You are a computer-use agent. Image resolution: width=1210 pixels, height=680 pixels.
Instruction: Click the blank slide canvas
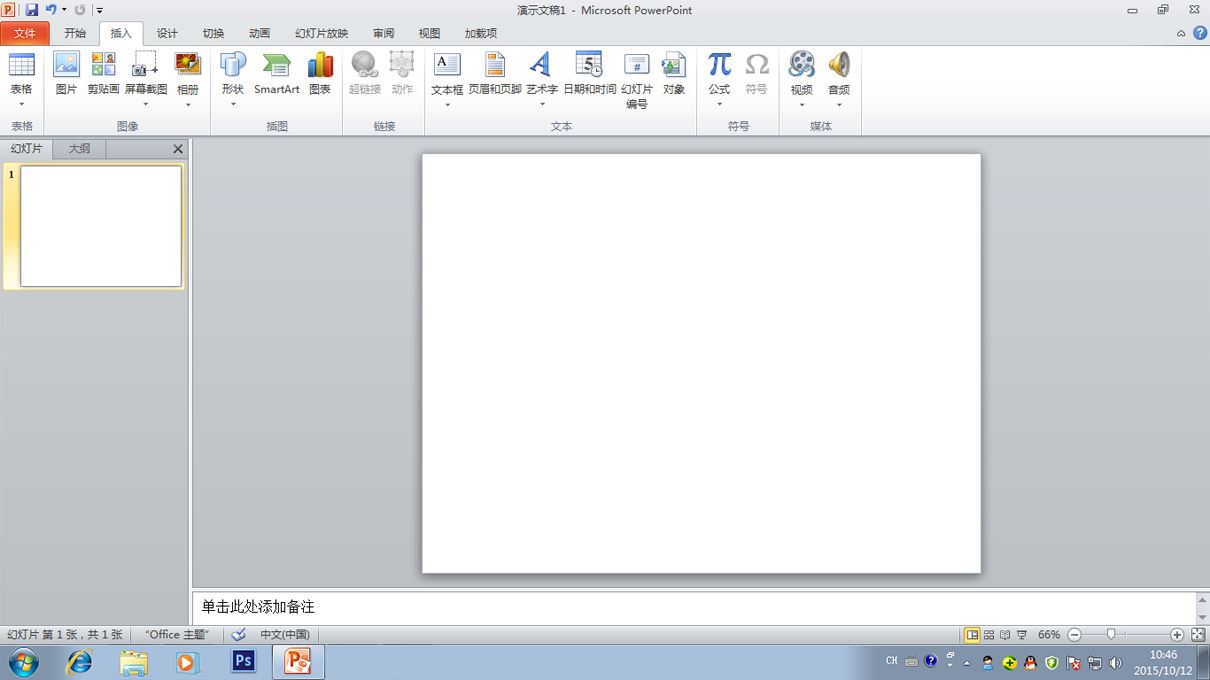click(x=701, y=363)
